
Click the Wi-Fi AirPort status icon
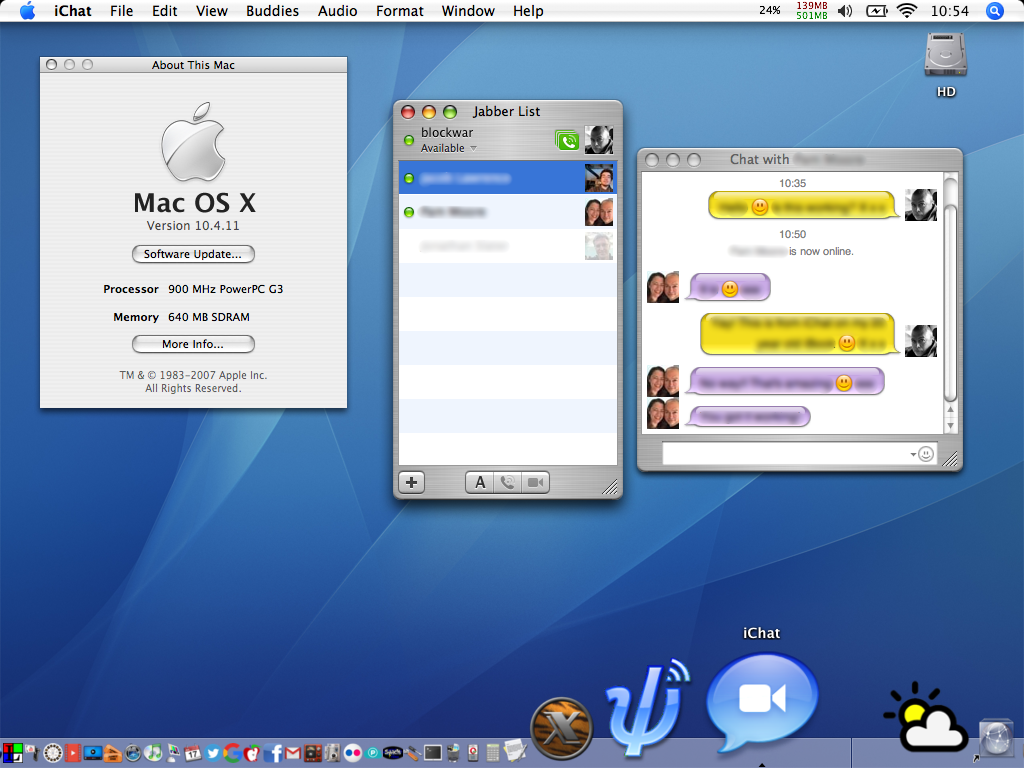907,11
